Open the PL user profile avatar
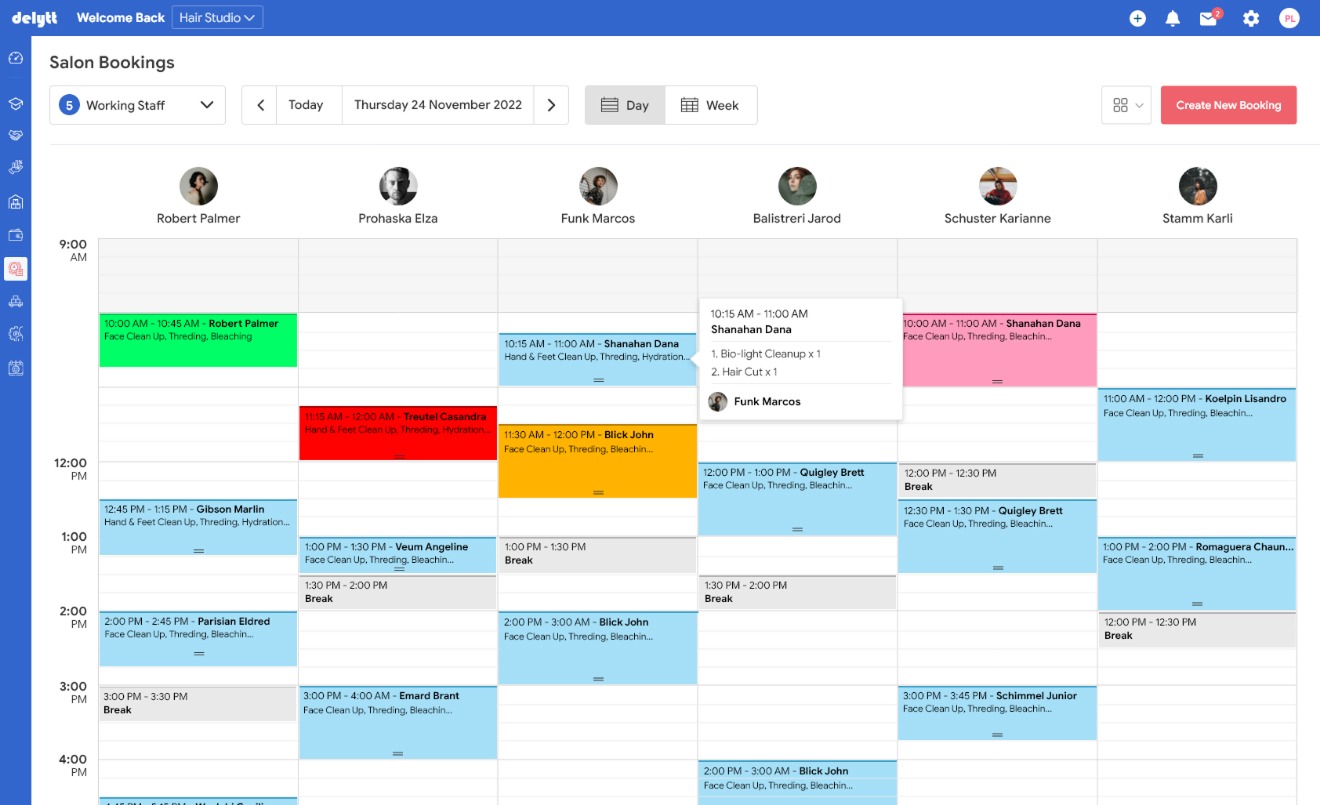Image resolution: width=1320 pixels, height=805 pixels. point(1289,18)
